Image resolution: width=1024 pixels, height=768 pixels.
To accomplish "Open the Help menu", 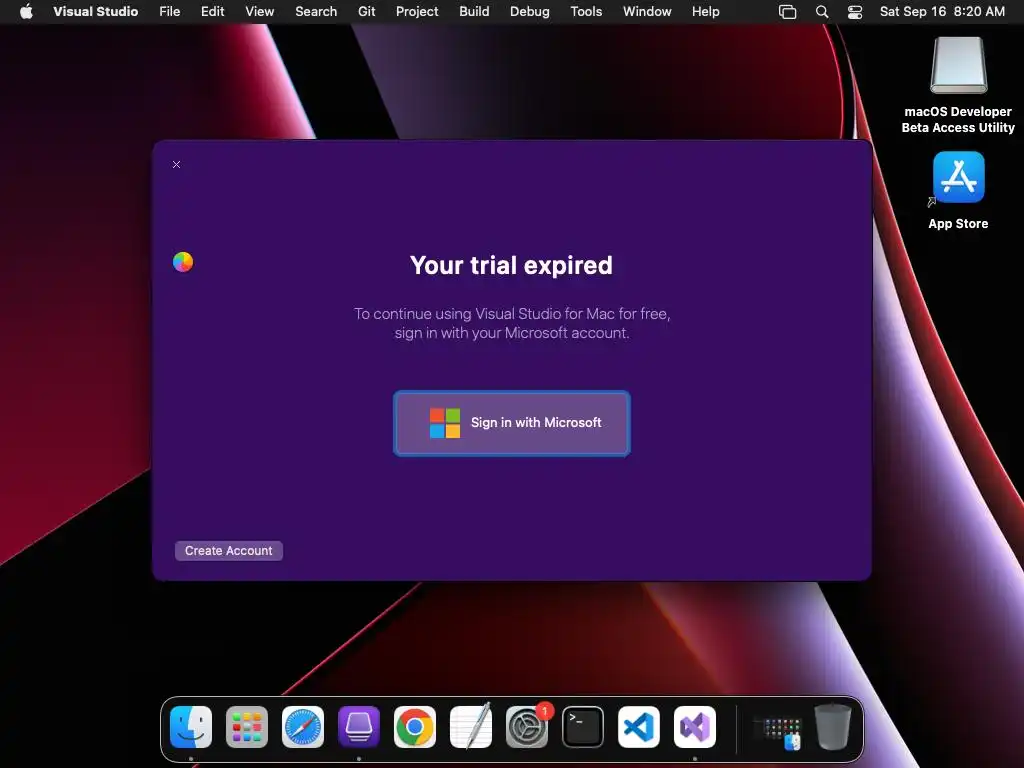I will (705, 11).
